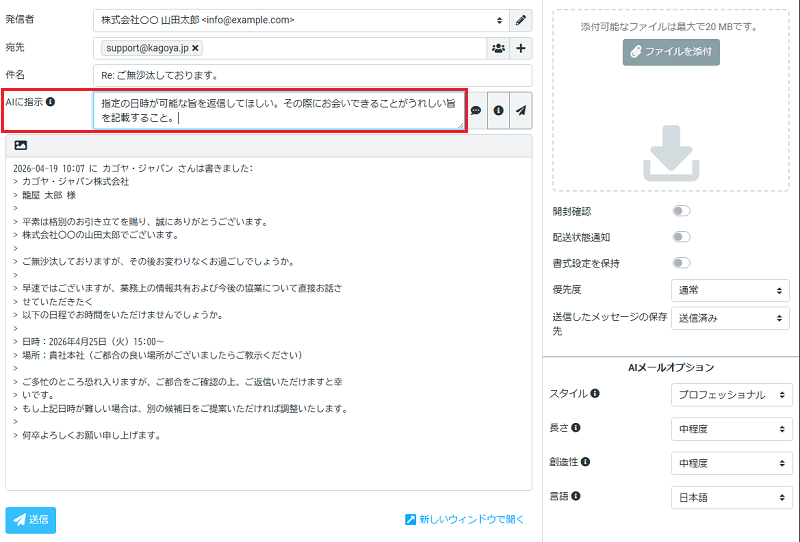Open saved message folder dropdown 送信済み
This screenshot has width=800, height=542.
(730, 318)
